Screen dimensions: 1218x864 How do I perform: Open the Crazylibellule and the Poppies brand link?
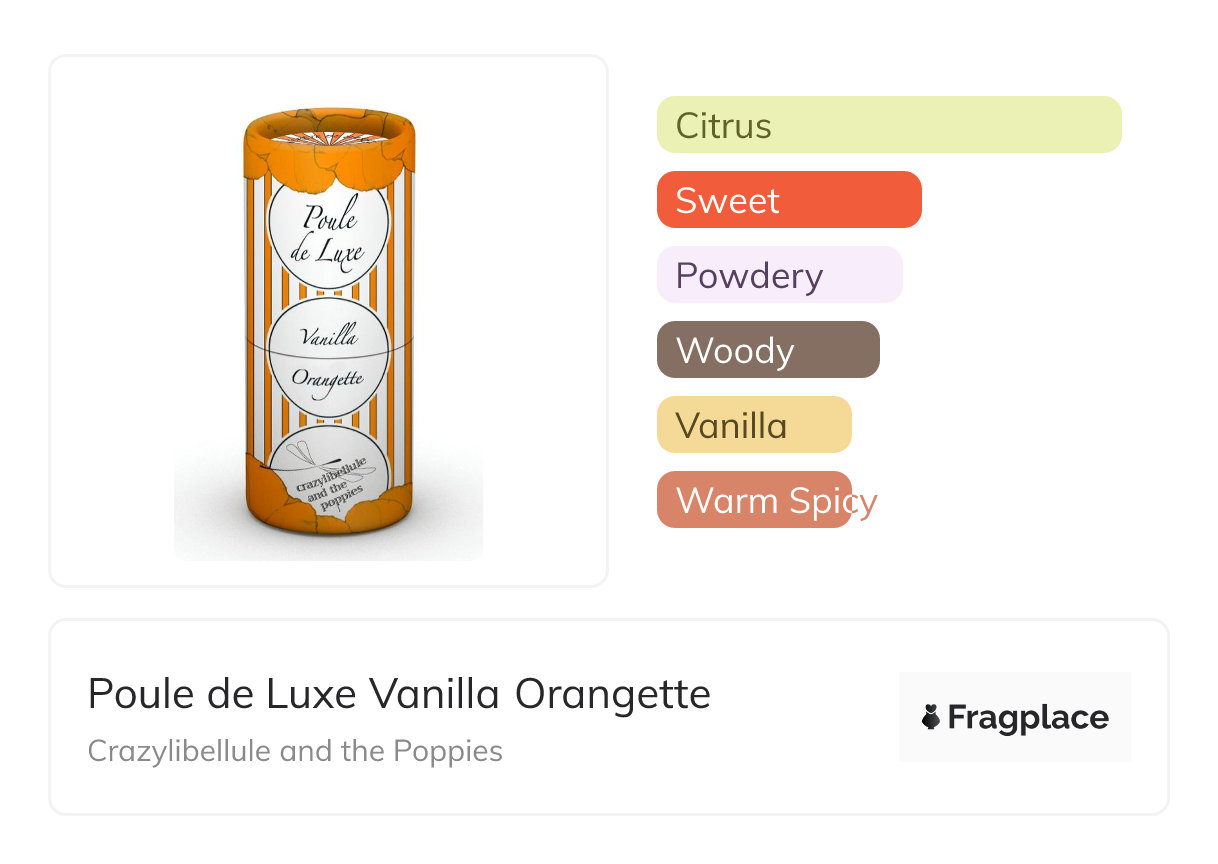click(295, 750)
